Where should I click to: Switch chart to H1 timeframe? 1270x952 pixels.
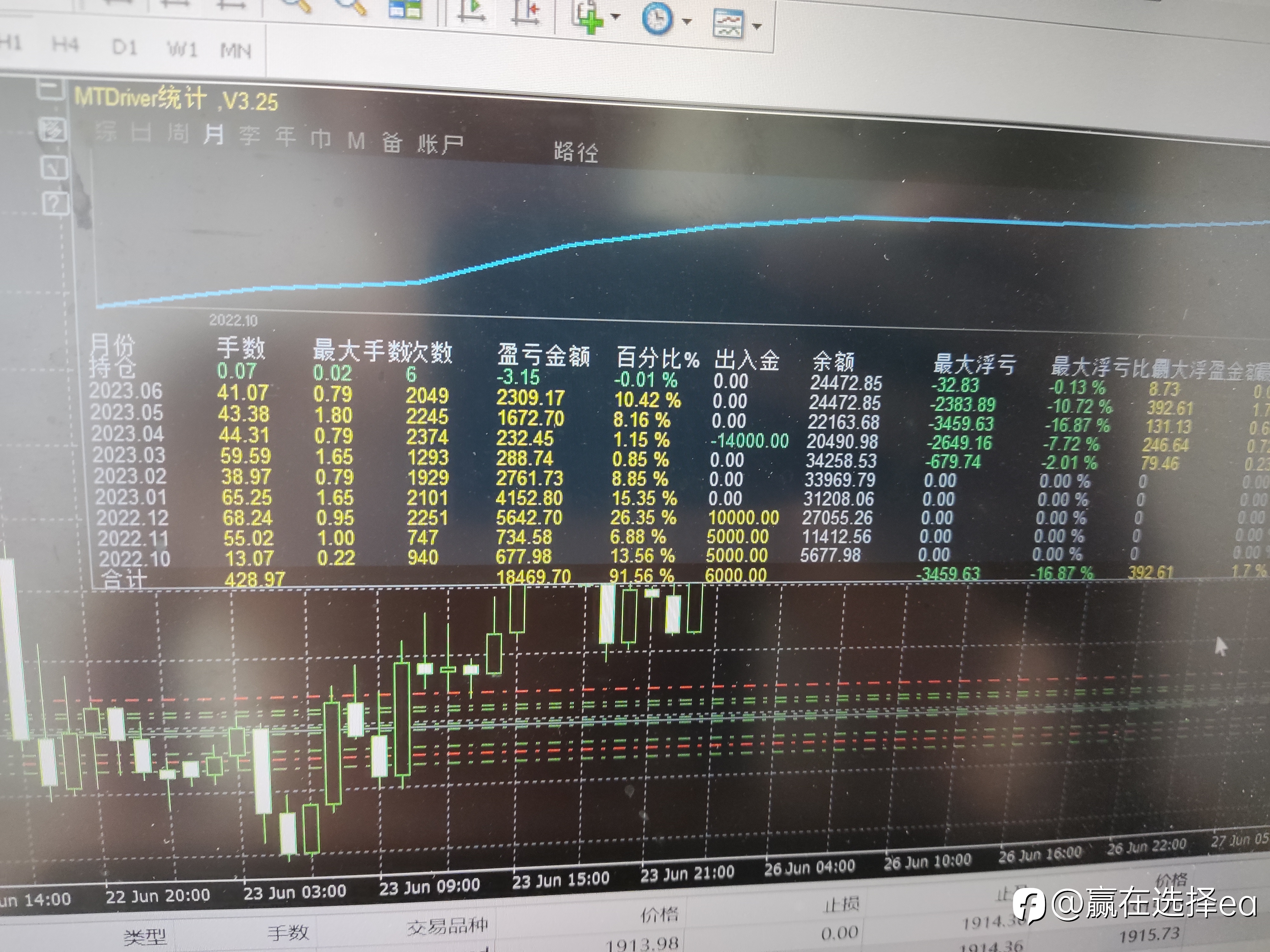[10, 43]
